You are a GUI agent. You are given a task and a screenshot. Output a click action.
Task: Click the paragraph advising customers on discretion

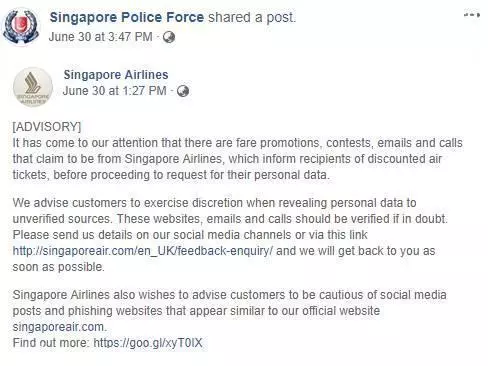coord(230,235)
